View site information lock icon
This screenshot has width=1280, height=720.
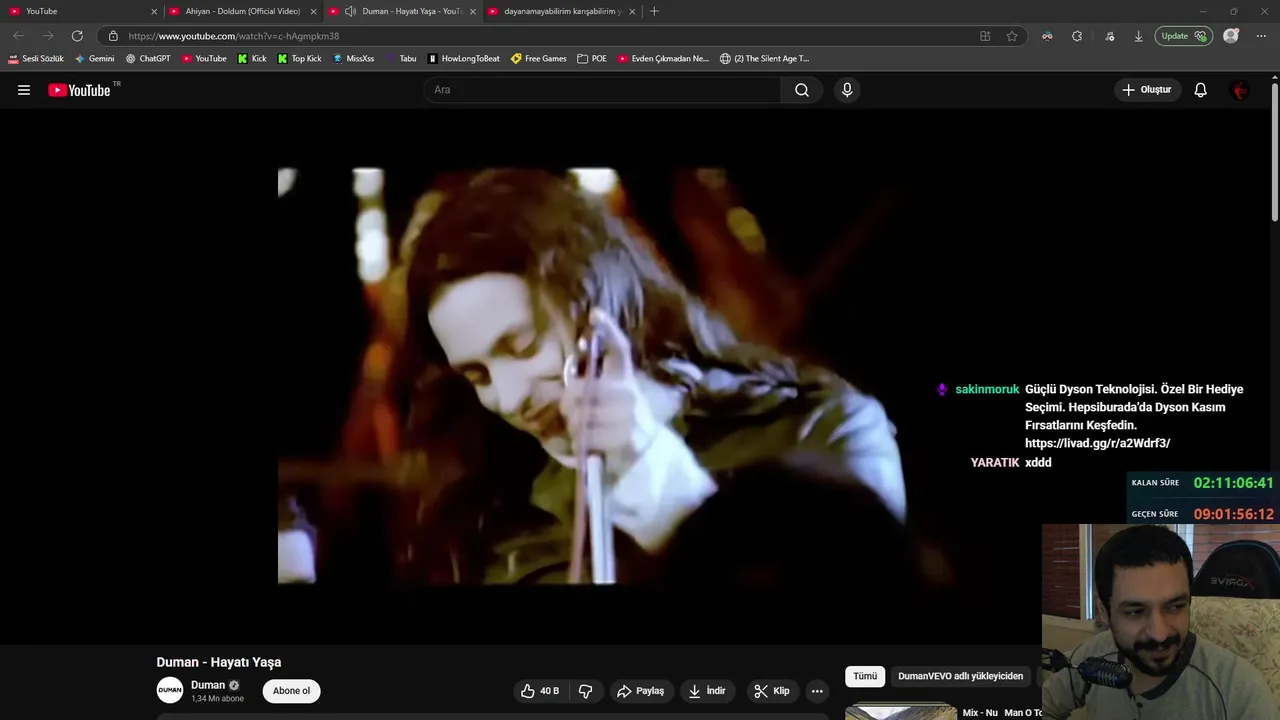pyautogui.click(x=113, y=36)
